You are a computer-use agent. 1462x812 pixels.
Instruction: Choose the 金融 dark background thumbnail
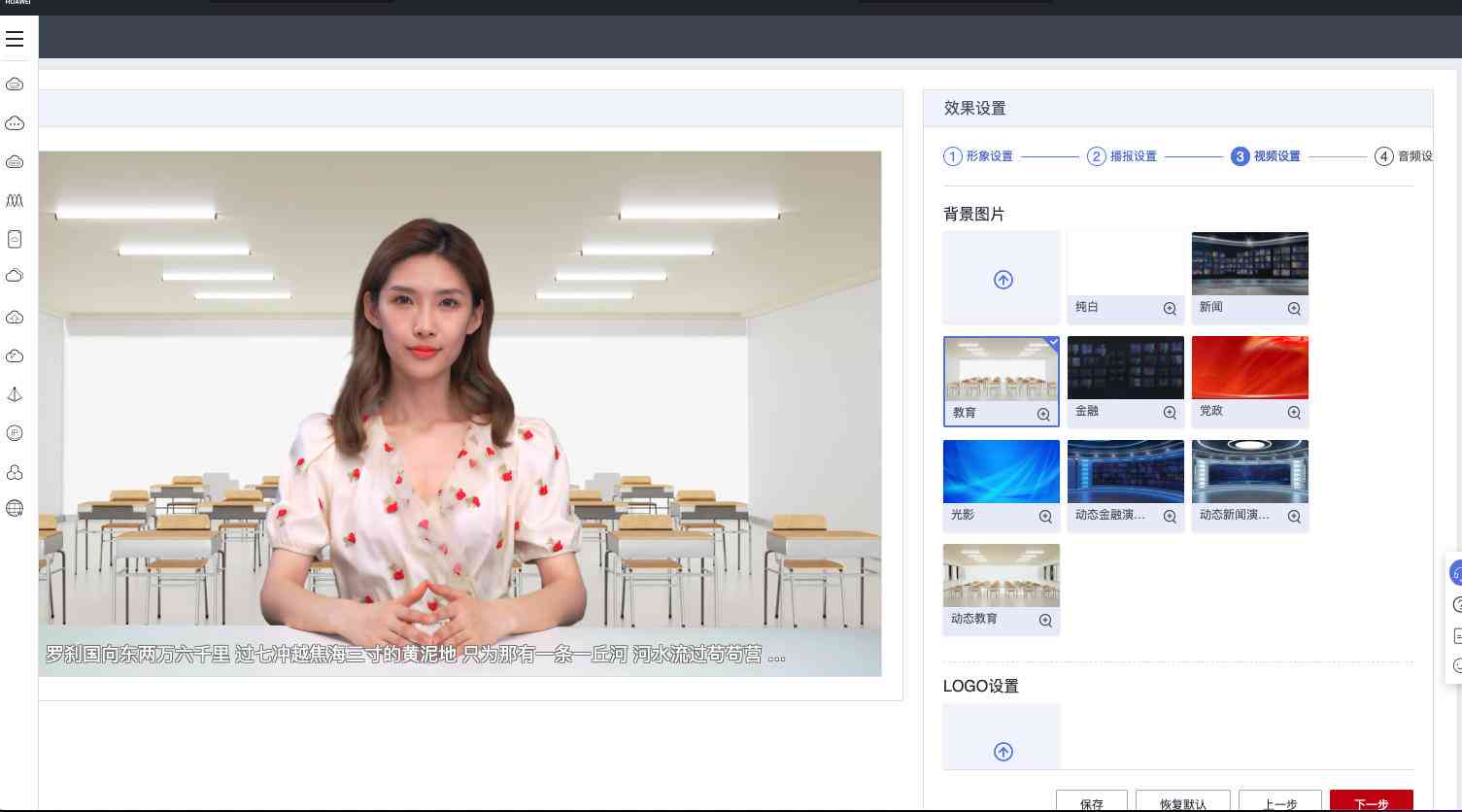click(x=1126, y=368)
